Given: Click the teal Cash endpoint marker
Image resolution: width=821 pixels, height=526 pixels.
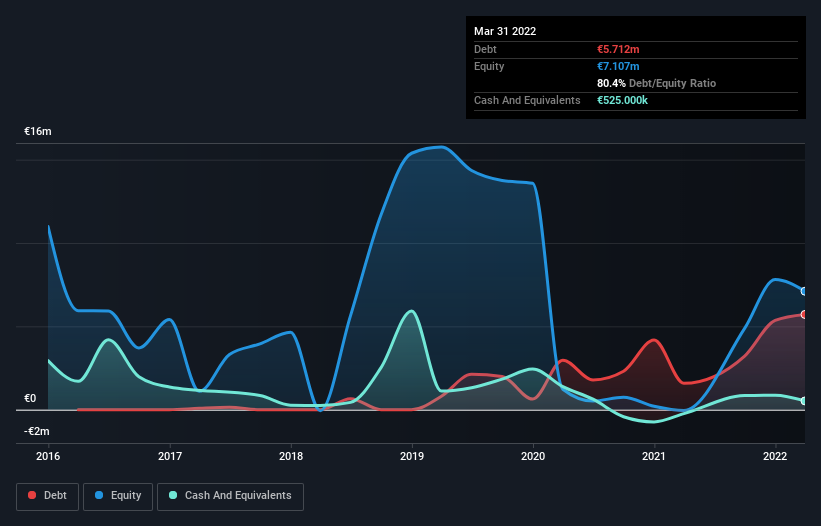Looking at the screenshot, I should pyautogui.click(x=804, y=401).
